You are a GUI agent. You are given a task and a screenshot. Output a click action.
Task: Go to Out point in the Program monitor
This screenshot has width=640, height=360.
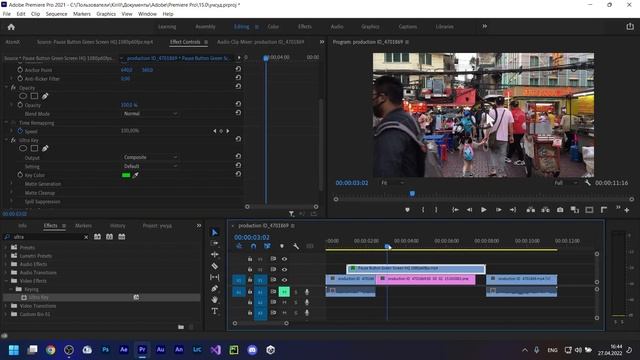click(x=513, y=210)
